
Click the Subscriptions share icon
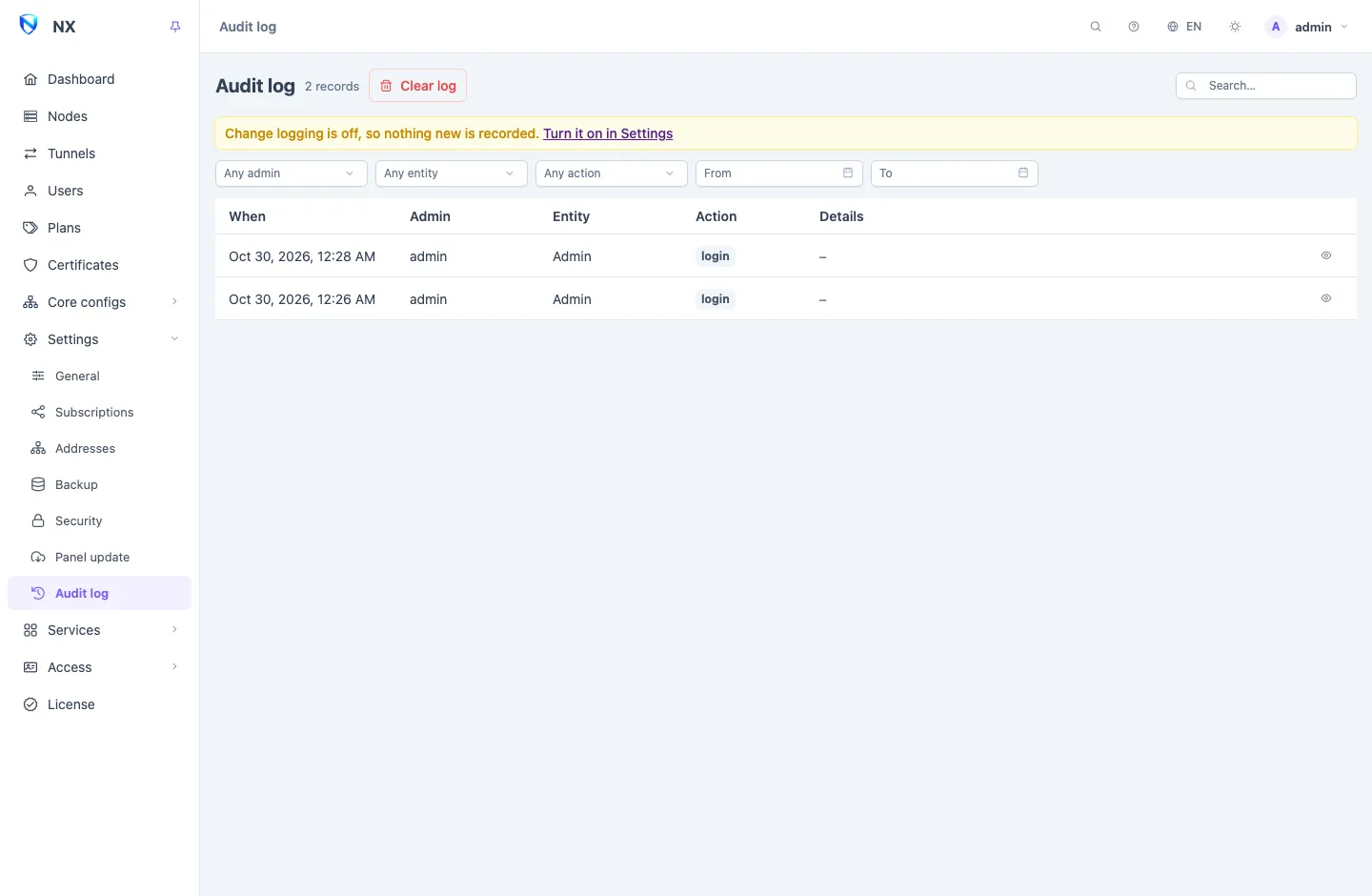pyautogui.click(x=38, y=412)
